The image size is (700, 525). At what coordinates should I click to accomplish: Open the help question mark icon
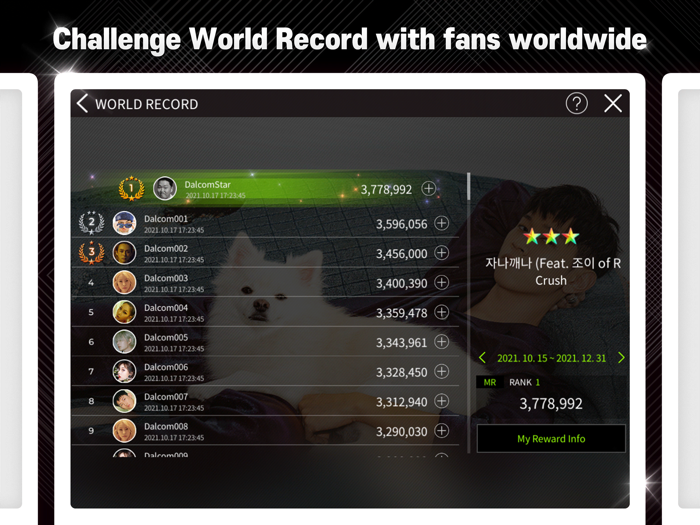point(576,104)
